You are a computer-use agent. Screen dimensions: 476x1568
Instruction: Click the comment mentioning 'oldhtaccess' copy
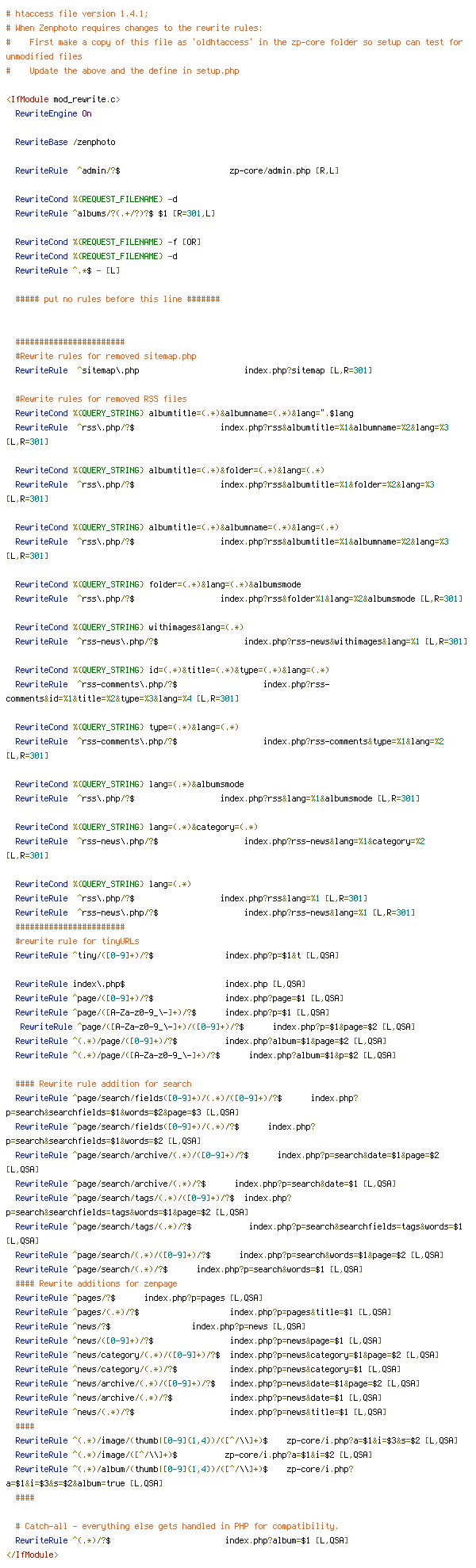(234, 49)
